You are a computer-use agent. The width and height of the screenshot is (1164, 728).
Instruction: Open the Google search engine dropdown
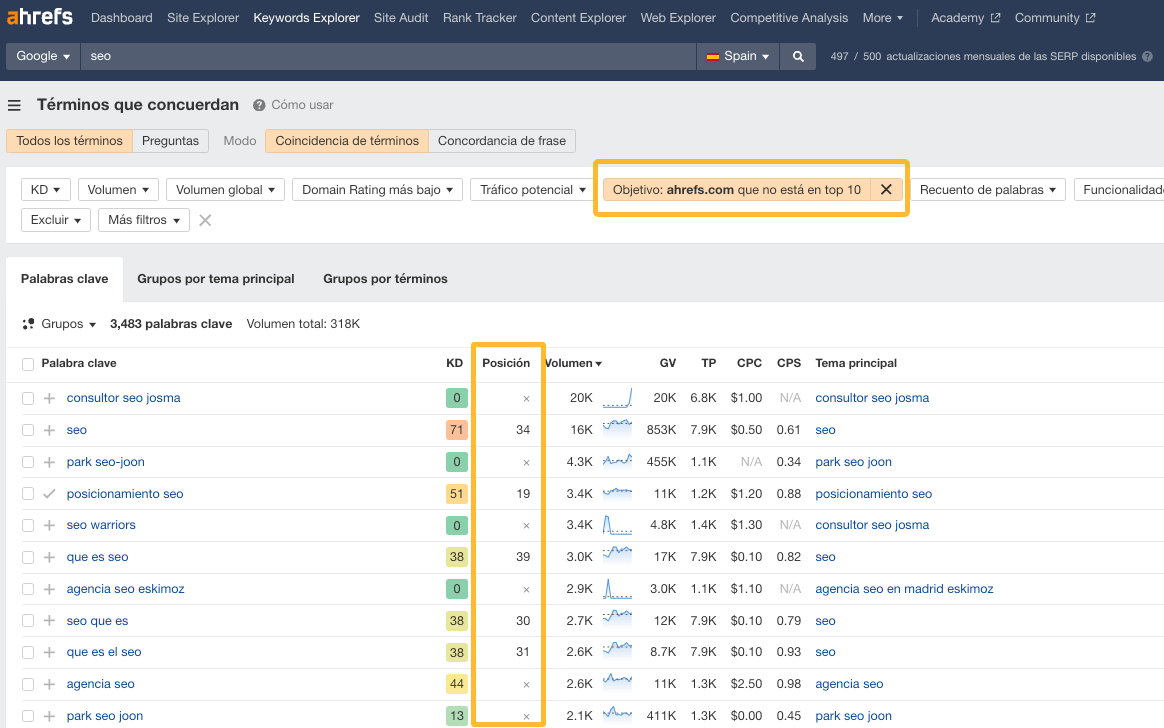click(42, 56)
